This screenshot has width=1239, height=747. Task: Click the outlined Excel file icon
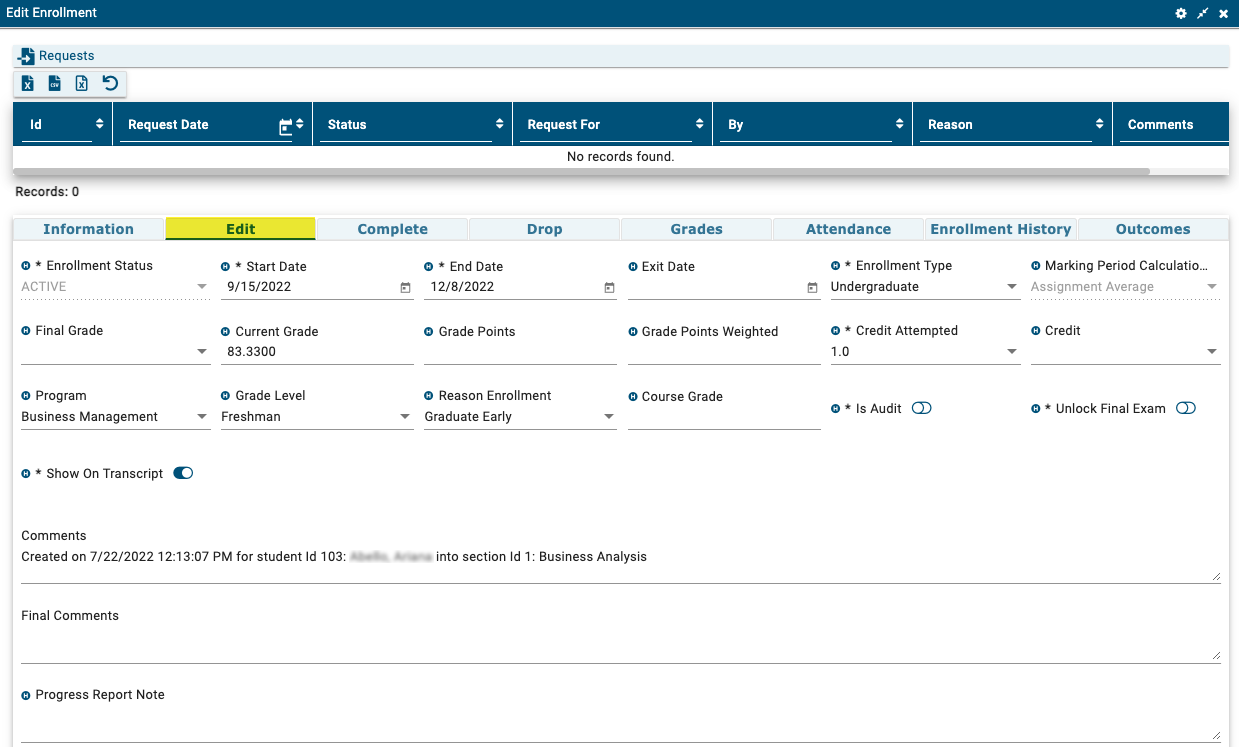pyautogui.click(x=82, y=84)
